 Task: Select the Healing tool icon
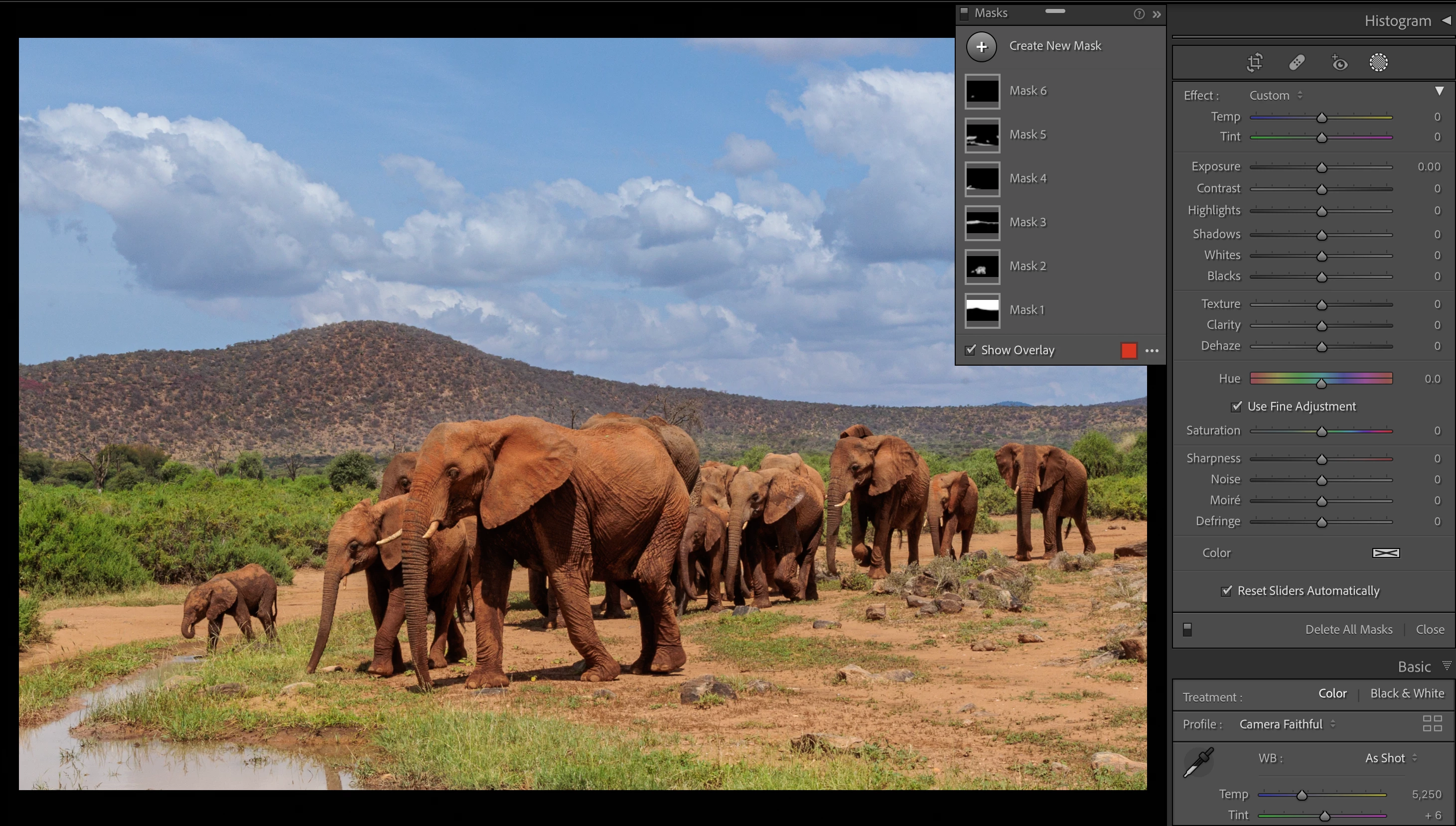(x=1297, y=62)
